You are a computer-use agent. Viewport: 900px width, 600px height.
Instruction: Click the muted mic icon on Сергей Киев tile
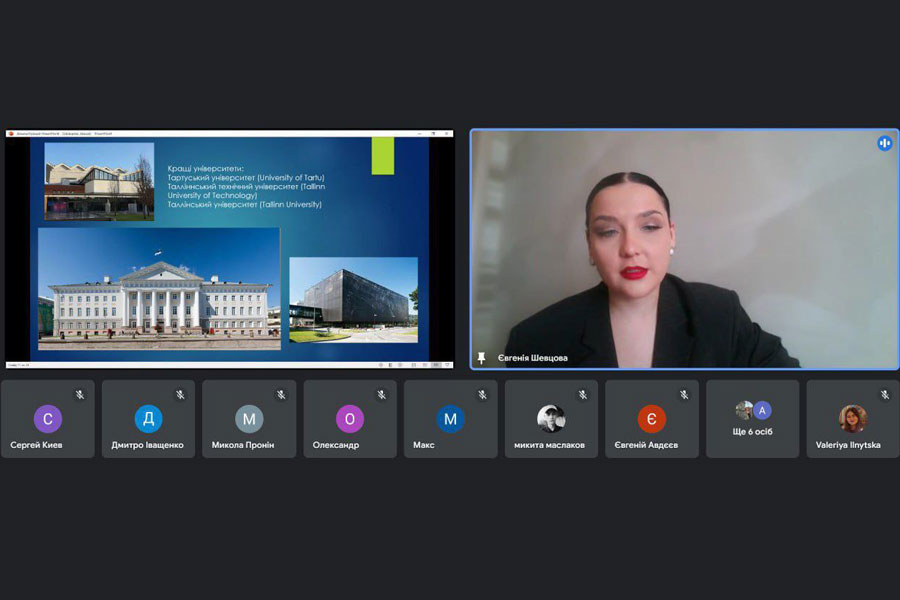coord(80,394)
